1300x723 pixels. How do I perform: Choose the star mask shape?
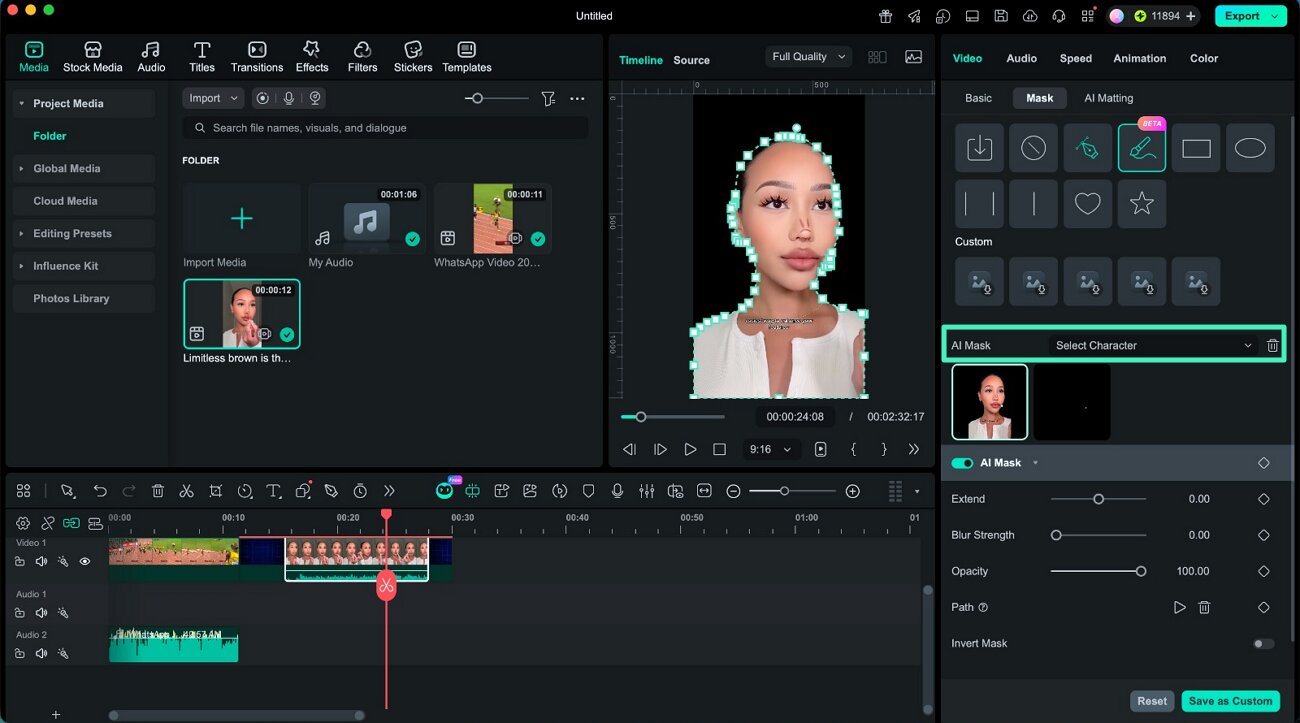coord(1141,204)
